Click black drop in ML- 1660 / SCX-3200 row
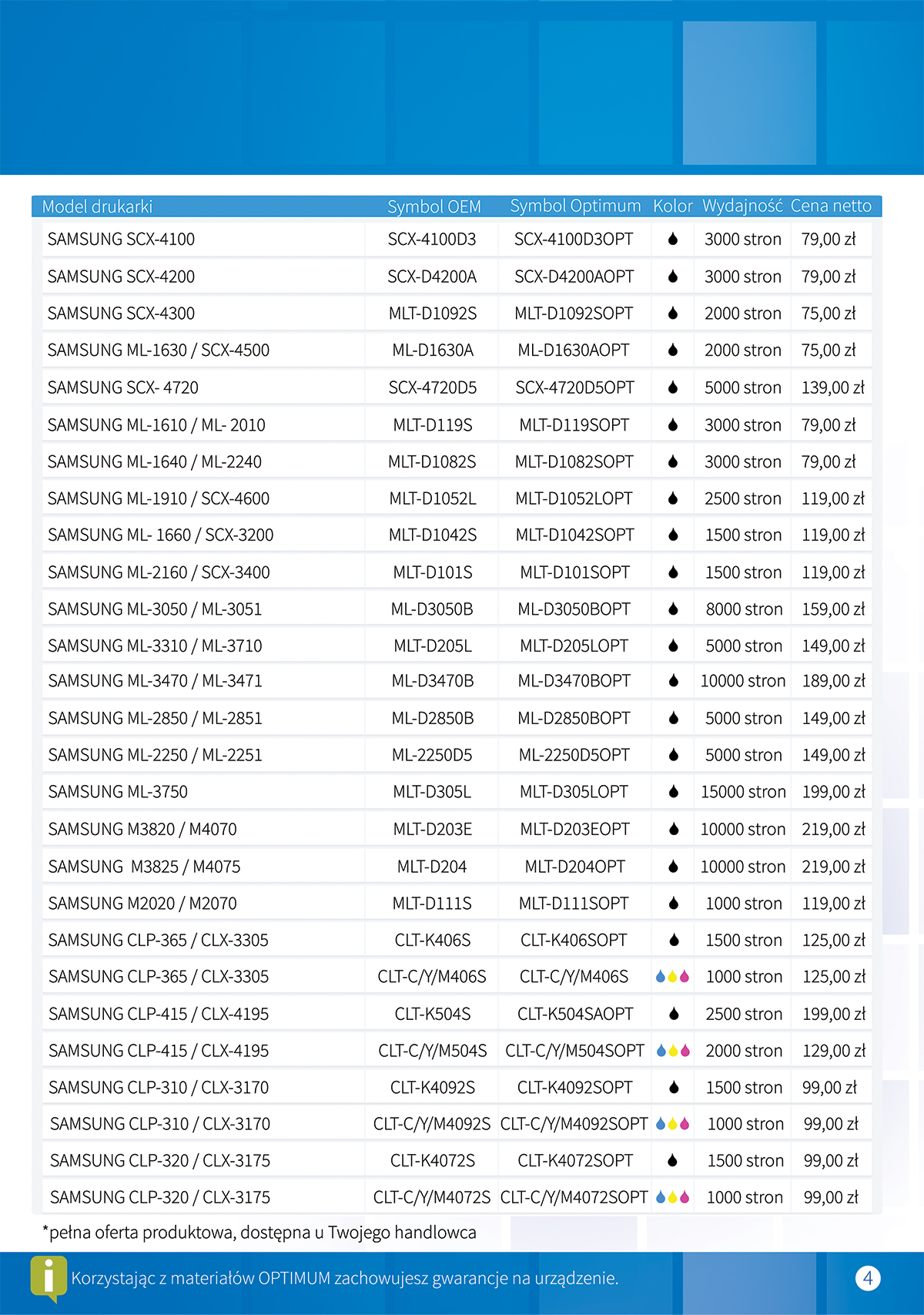924x1315 pixels. coord(673,535)
